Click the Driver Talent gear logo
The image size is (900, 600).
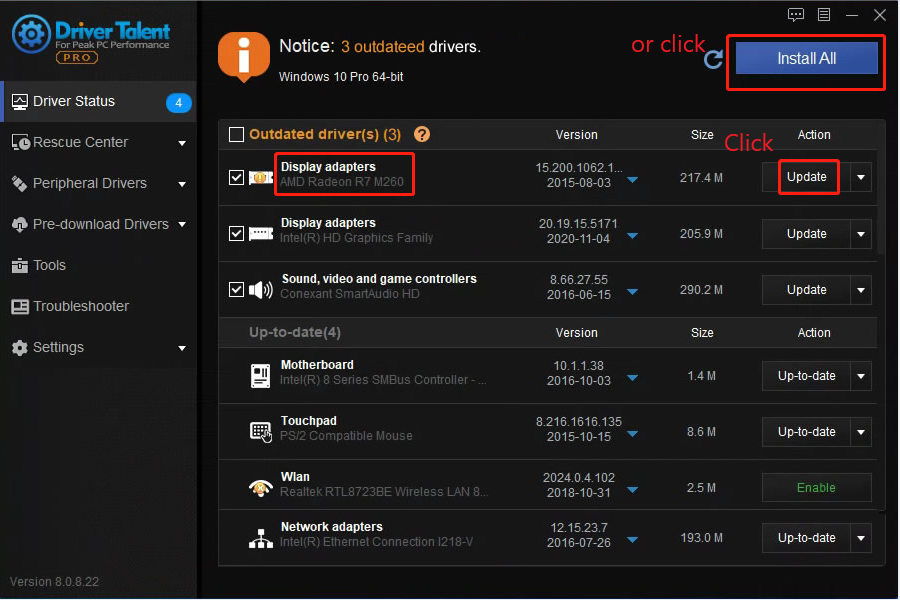31,34
